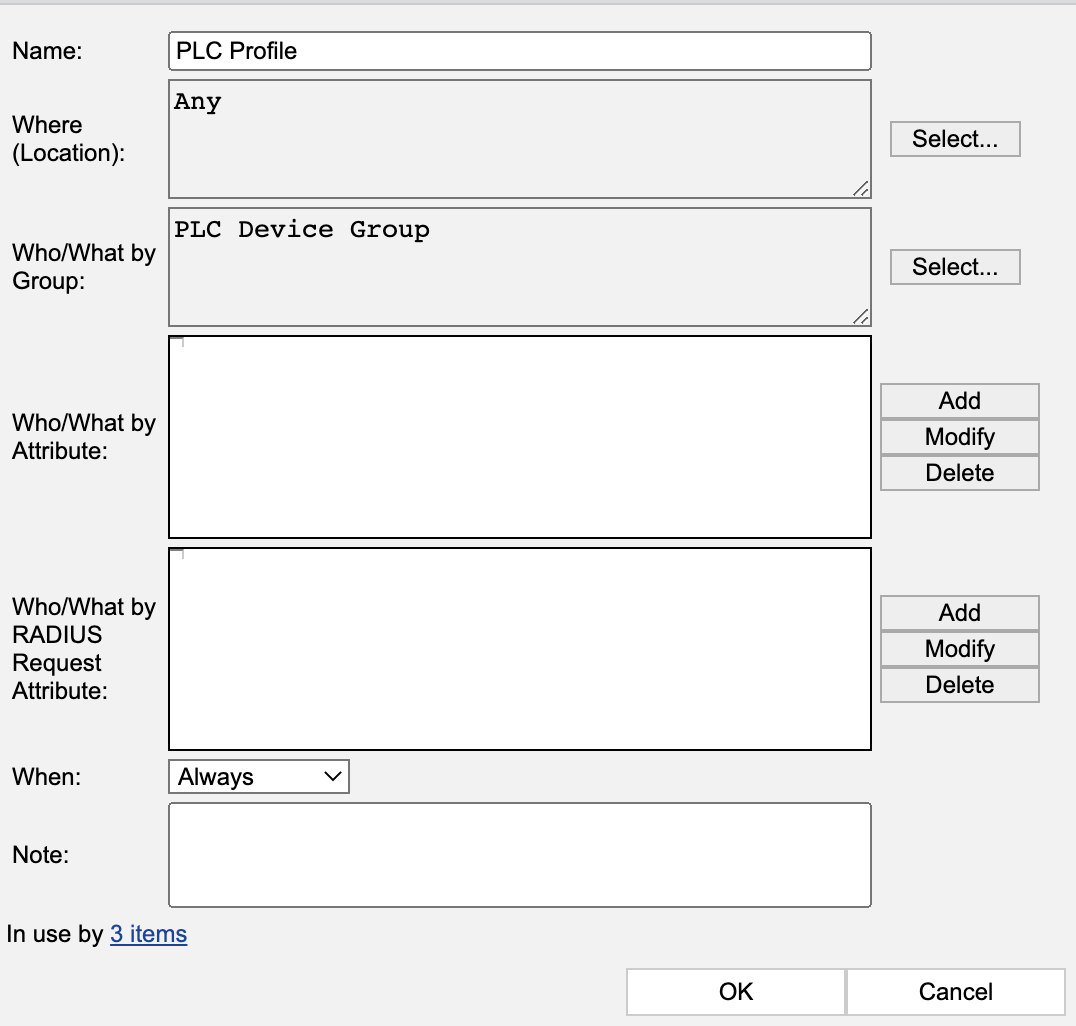Click inside the Note text area

point(520,855)
